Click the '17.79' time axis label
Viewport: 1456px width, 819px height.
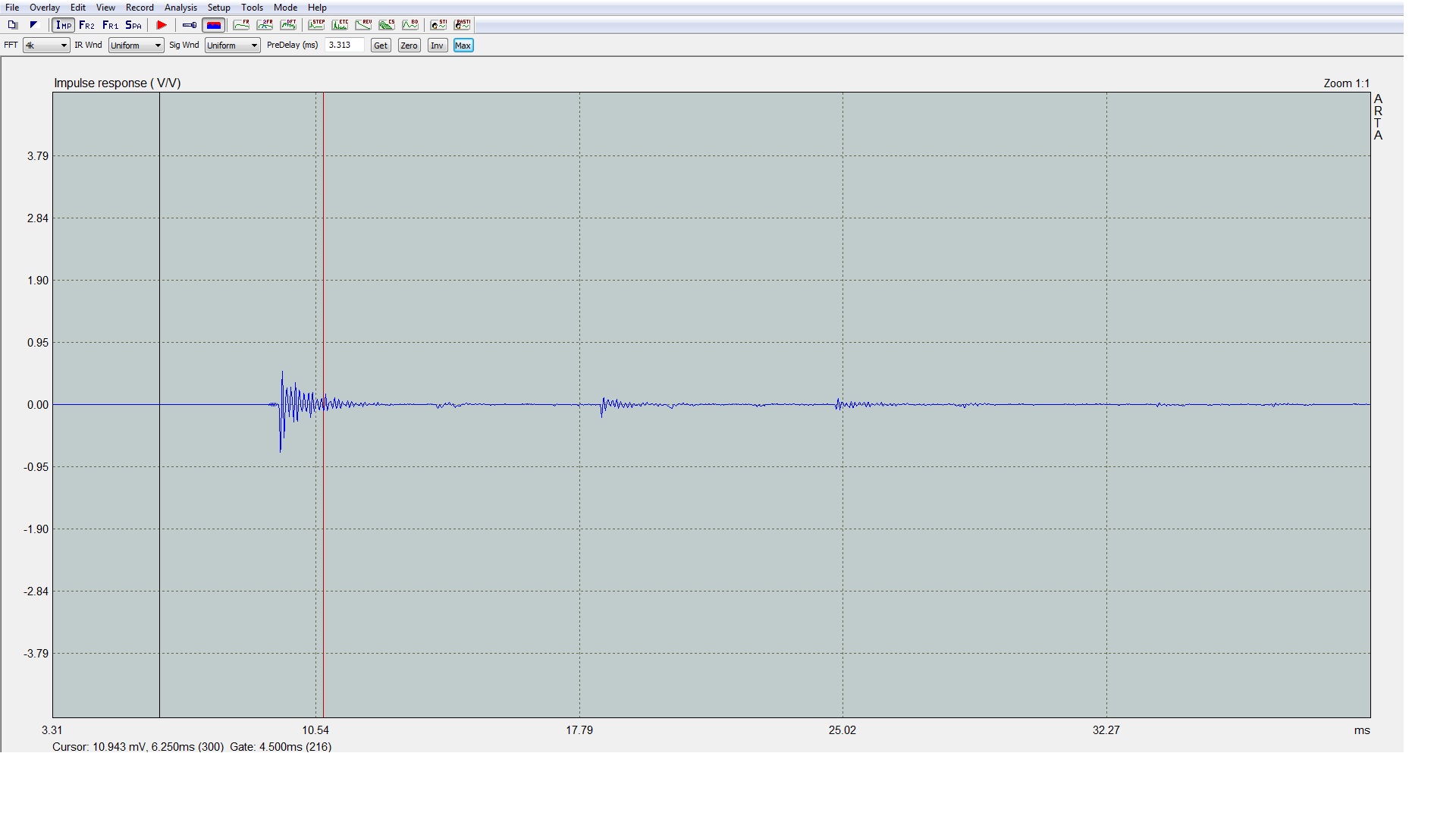point(579,730)
